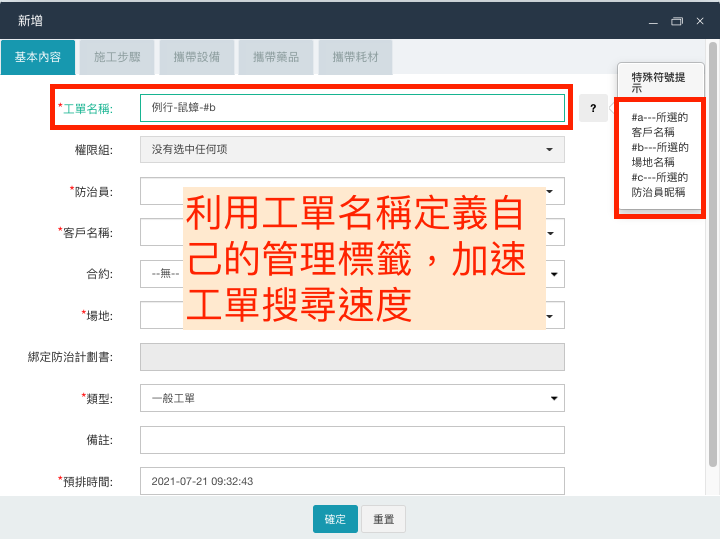This screenshot has width=720, height=539.
Task: Maximize the 新增 dialog window
Action: tap(677, 21)
